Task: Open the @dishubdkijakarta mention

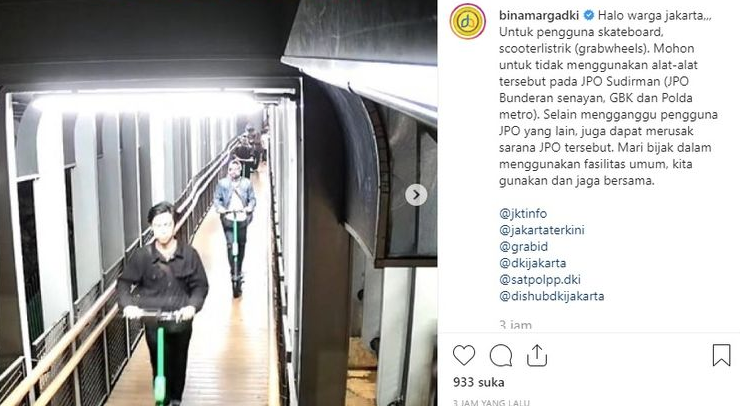Action: pyautogui.click(x=552, y=296)
